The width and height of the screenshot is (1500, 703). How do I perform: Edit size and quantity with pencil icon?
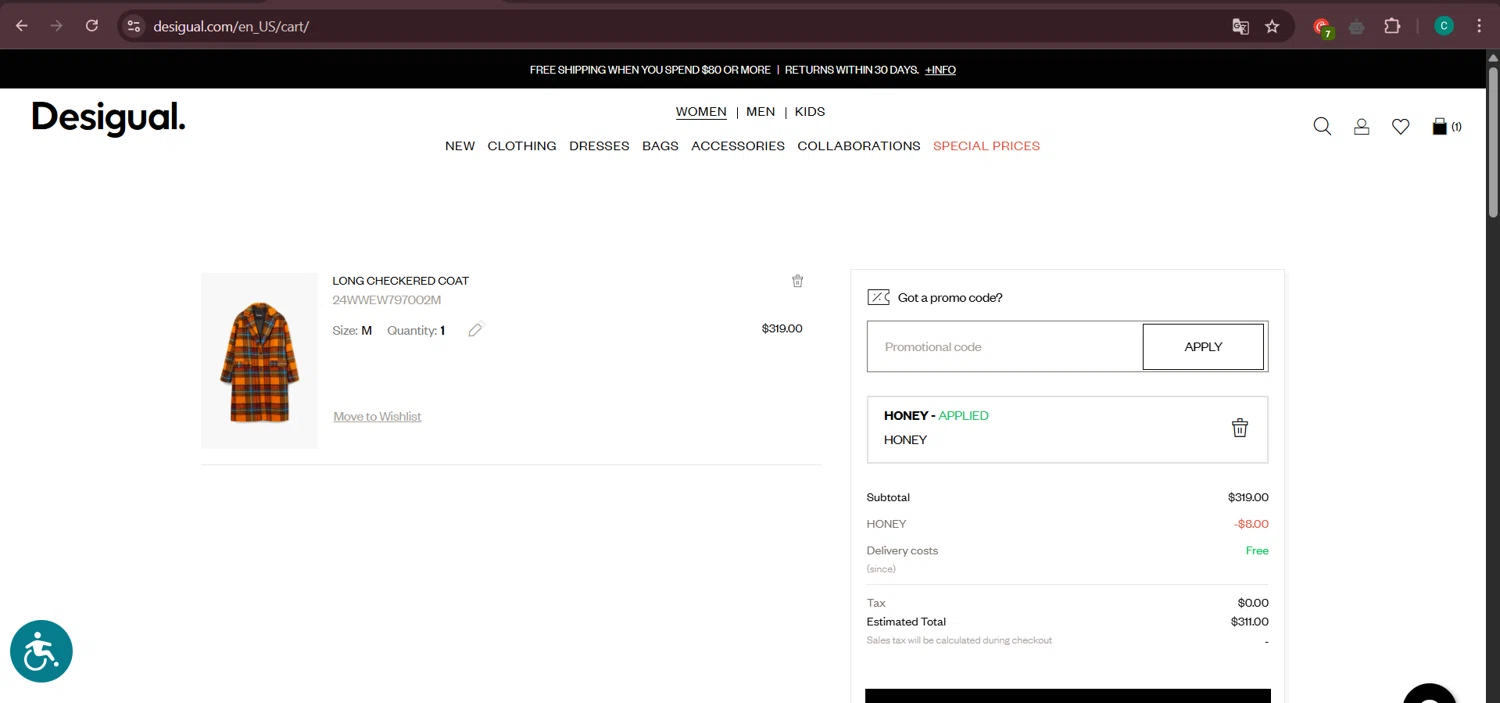(x=475, y=330)
